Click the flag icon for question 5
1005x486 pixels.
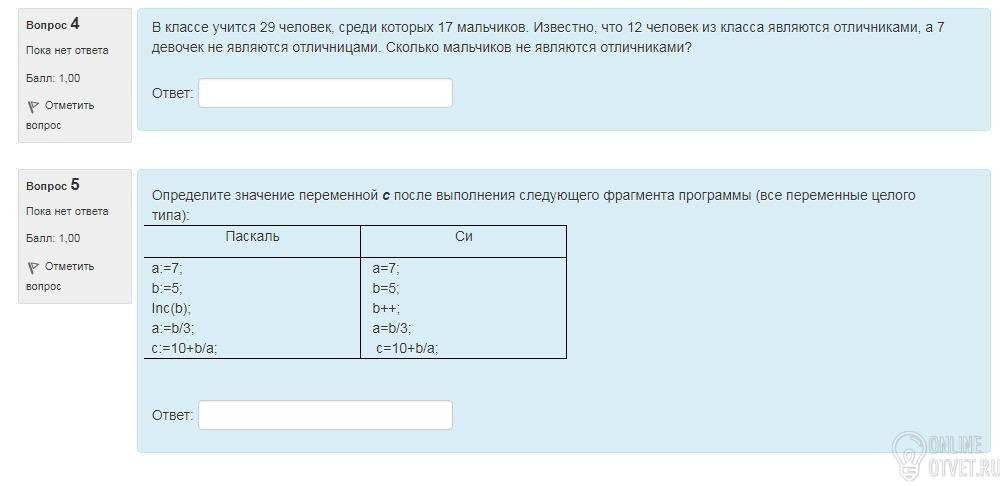point(33,267)
